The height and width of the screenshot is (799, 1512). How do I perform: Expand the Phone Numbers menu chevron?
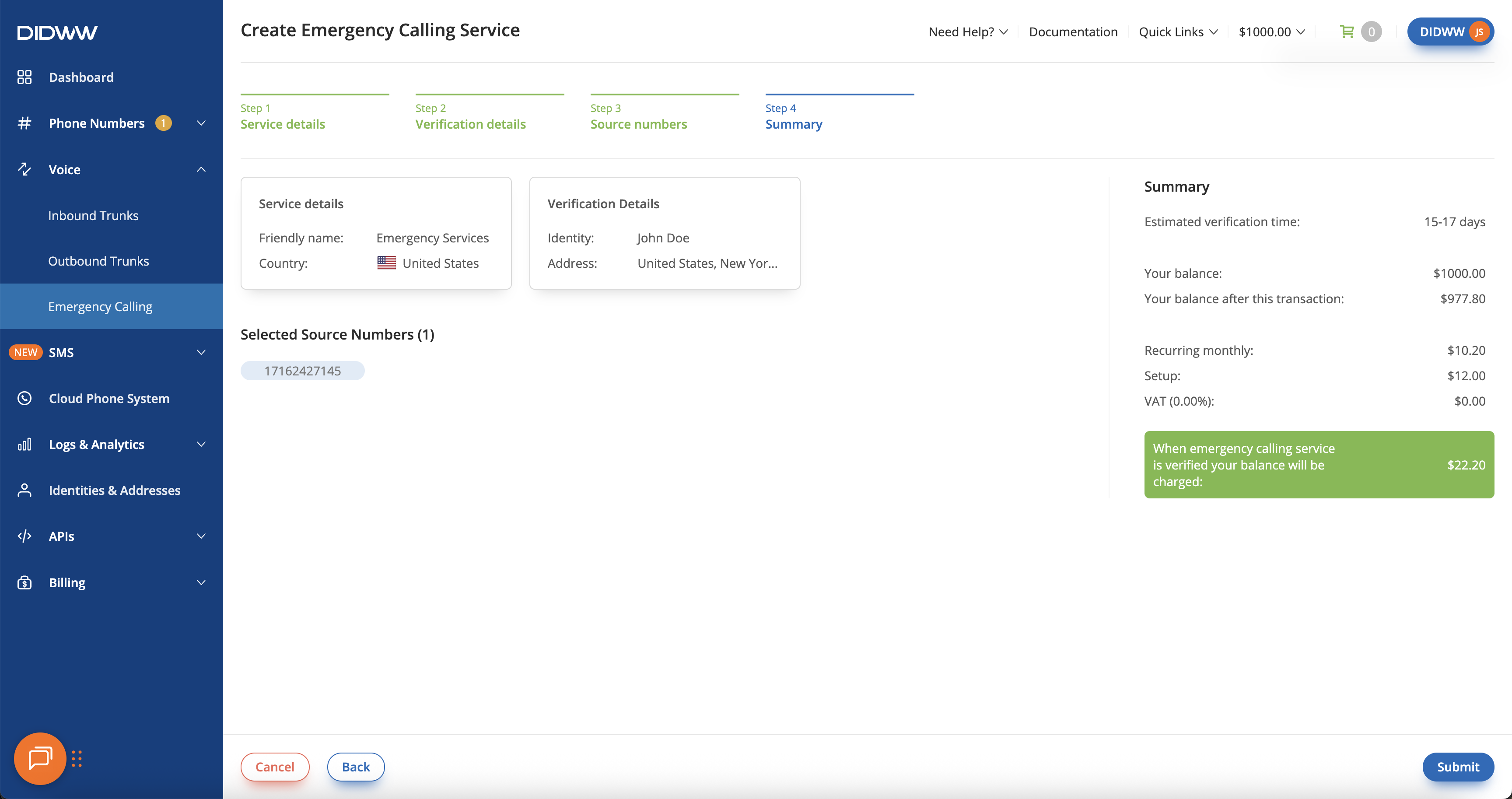[x=201, y=123]
